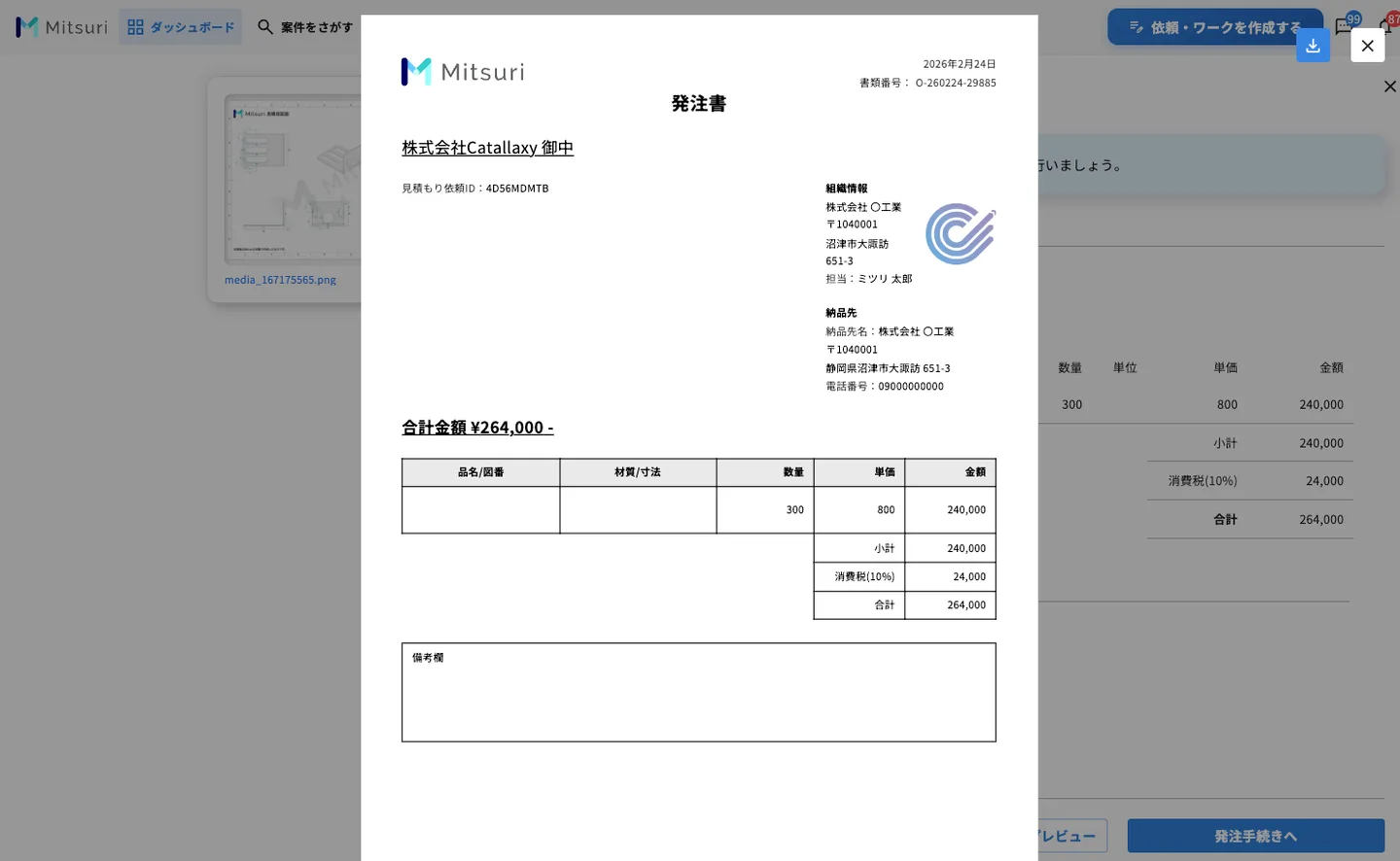Dismiss the side panel using the small X
This screenshot has width=1400, height=861.
coord(1390,86)
